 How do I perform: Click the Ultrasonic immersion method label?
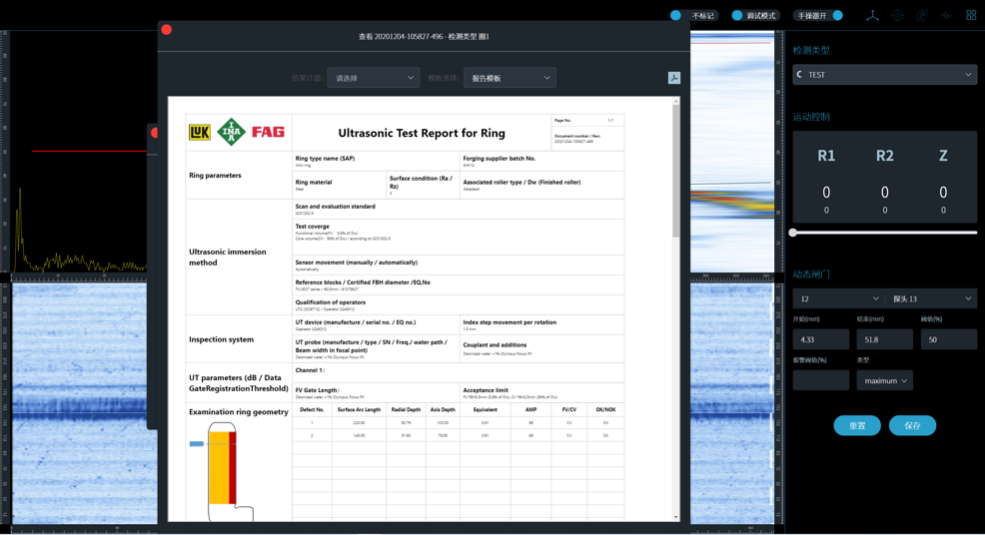(227, 257)
